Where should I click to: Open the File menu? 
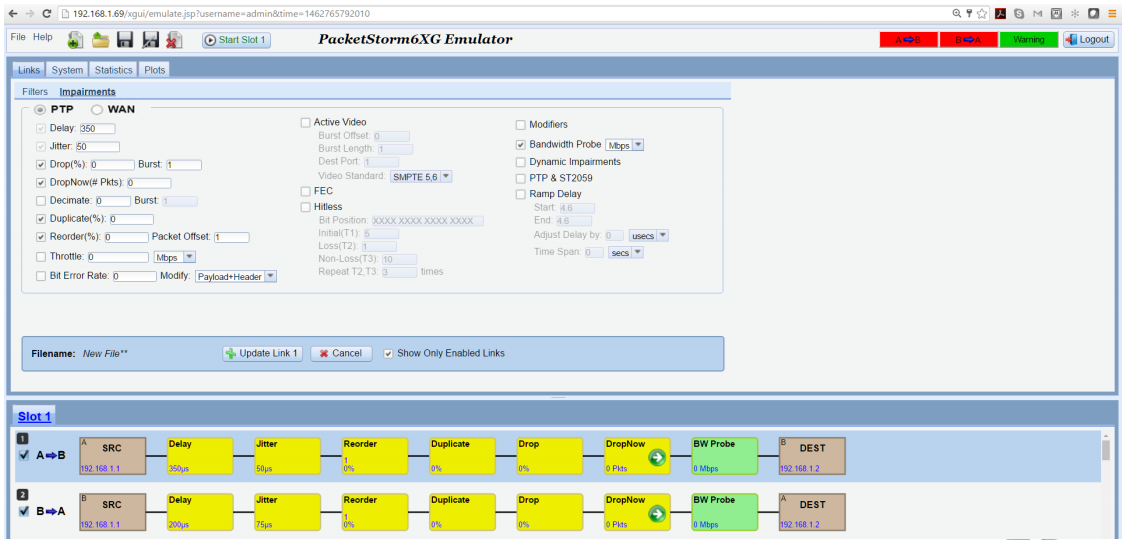(18, 37)
